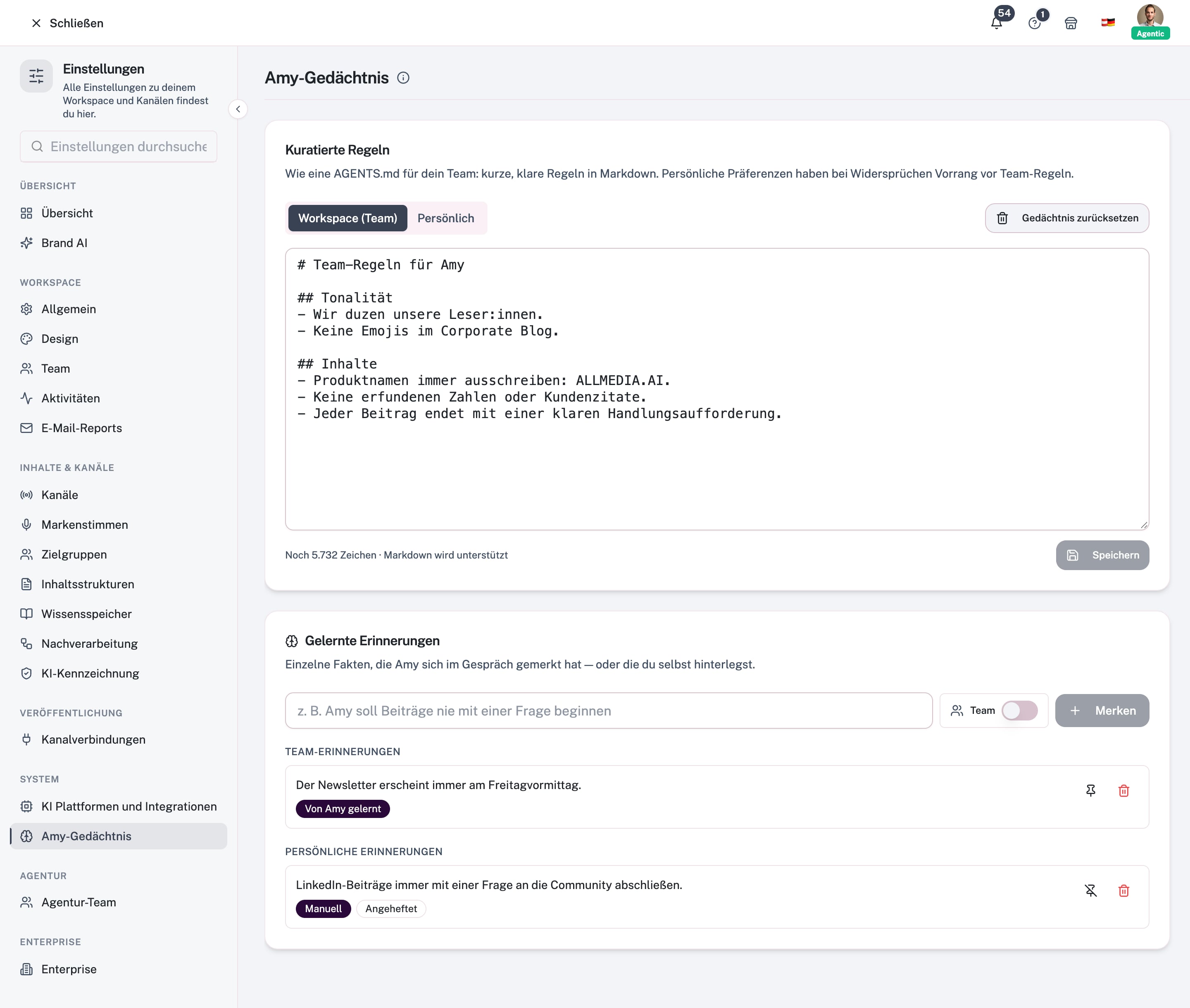This screenshot has width=1190, height=1008.
Task: Open E-Mail-Reports settings
Action: coord(118,428)
